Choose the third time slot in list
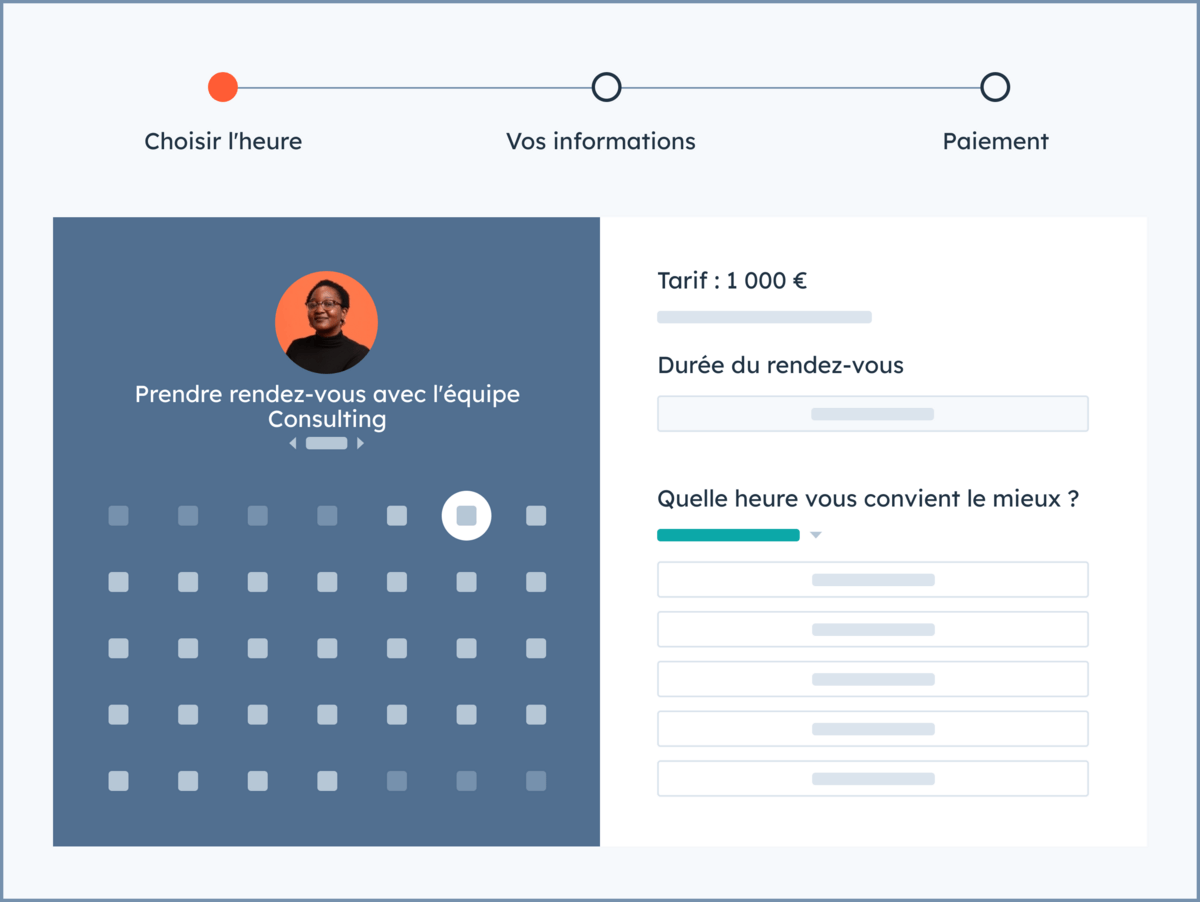Viewport: 1200px width, 902px height. tap(872, 679)
